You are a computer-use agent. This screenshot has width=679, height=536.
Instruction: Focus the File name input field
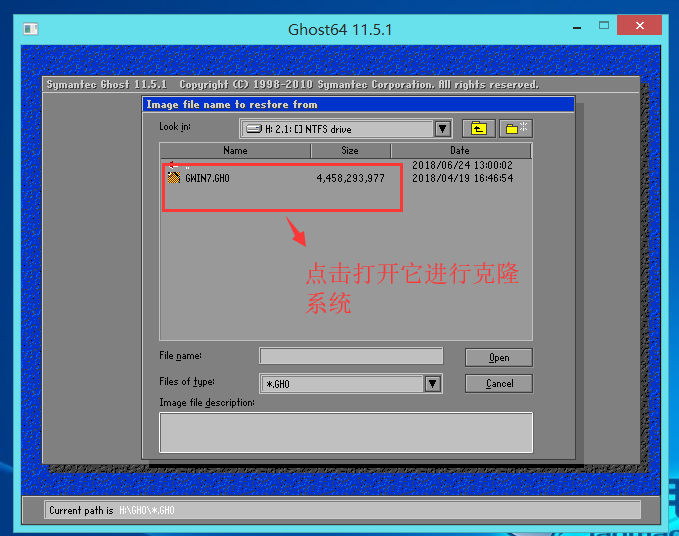click(351, 356)
